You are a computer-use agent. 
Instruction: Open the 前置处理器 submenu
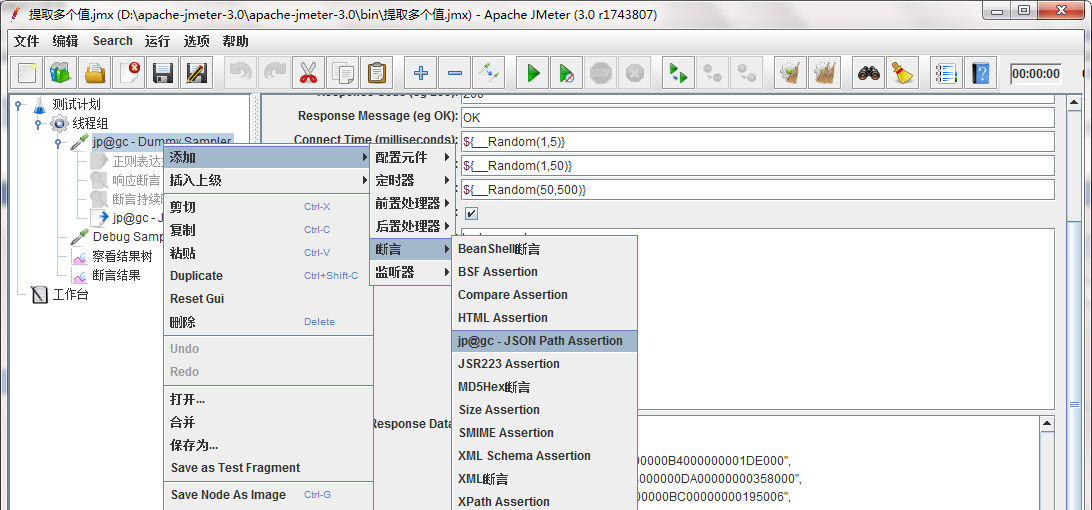pos(412,203)
